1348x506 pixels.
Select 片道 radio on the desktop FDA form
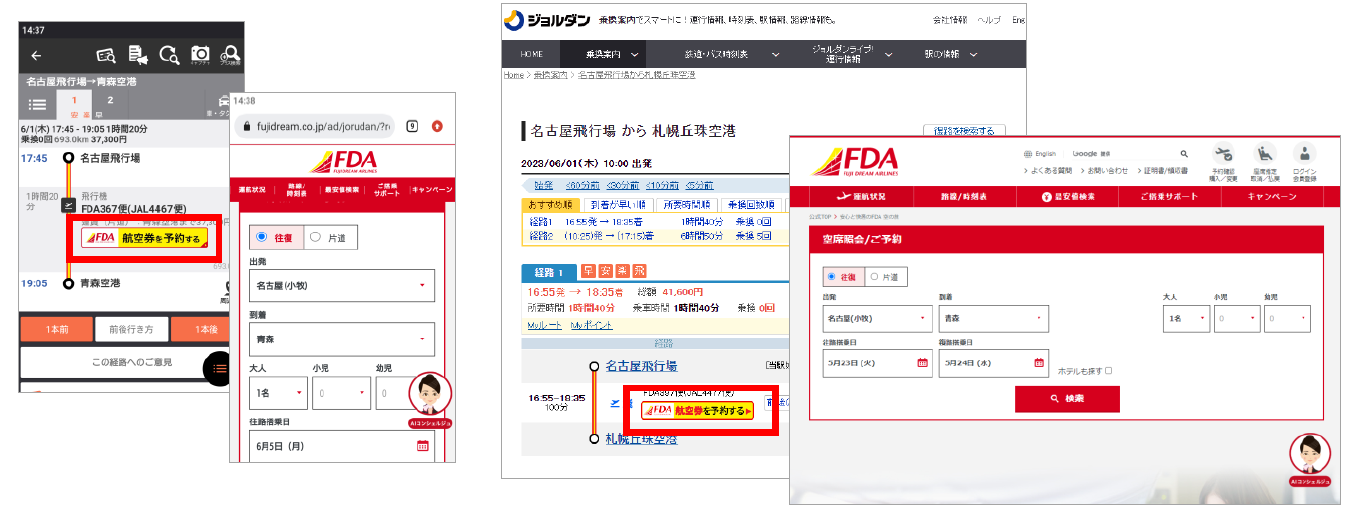coord(873,276)
